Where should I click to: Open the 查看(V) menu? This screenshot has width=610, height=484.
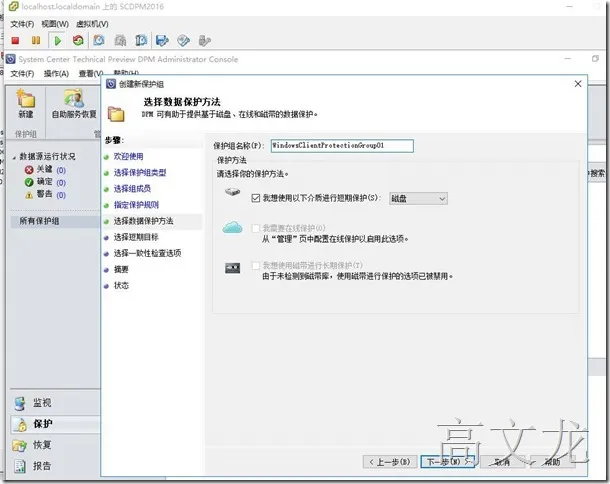pyautogui.click(x=91, y=74)
